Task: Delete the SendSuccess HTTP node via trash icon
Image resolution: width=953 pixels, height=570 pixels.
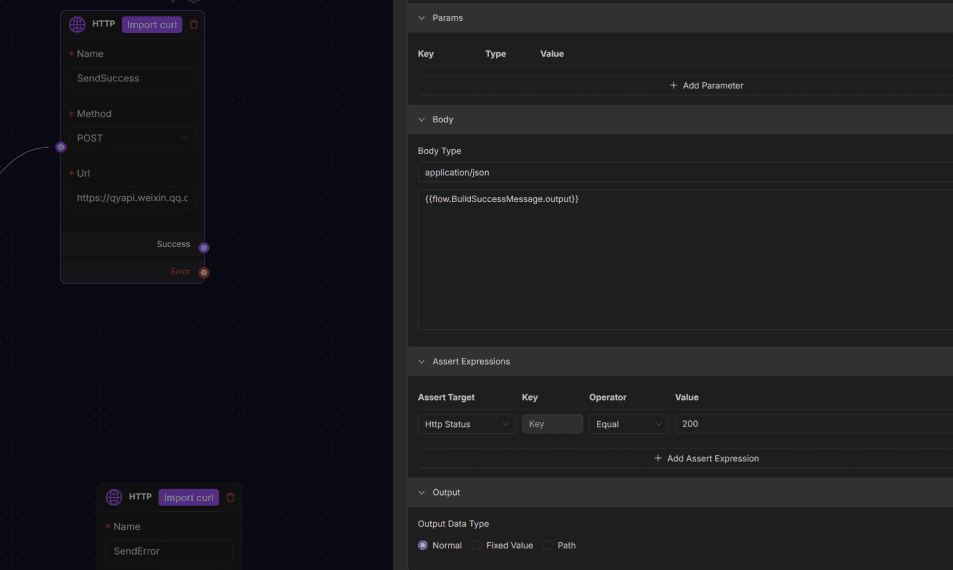Action: (x=194, y=24)
